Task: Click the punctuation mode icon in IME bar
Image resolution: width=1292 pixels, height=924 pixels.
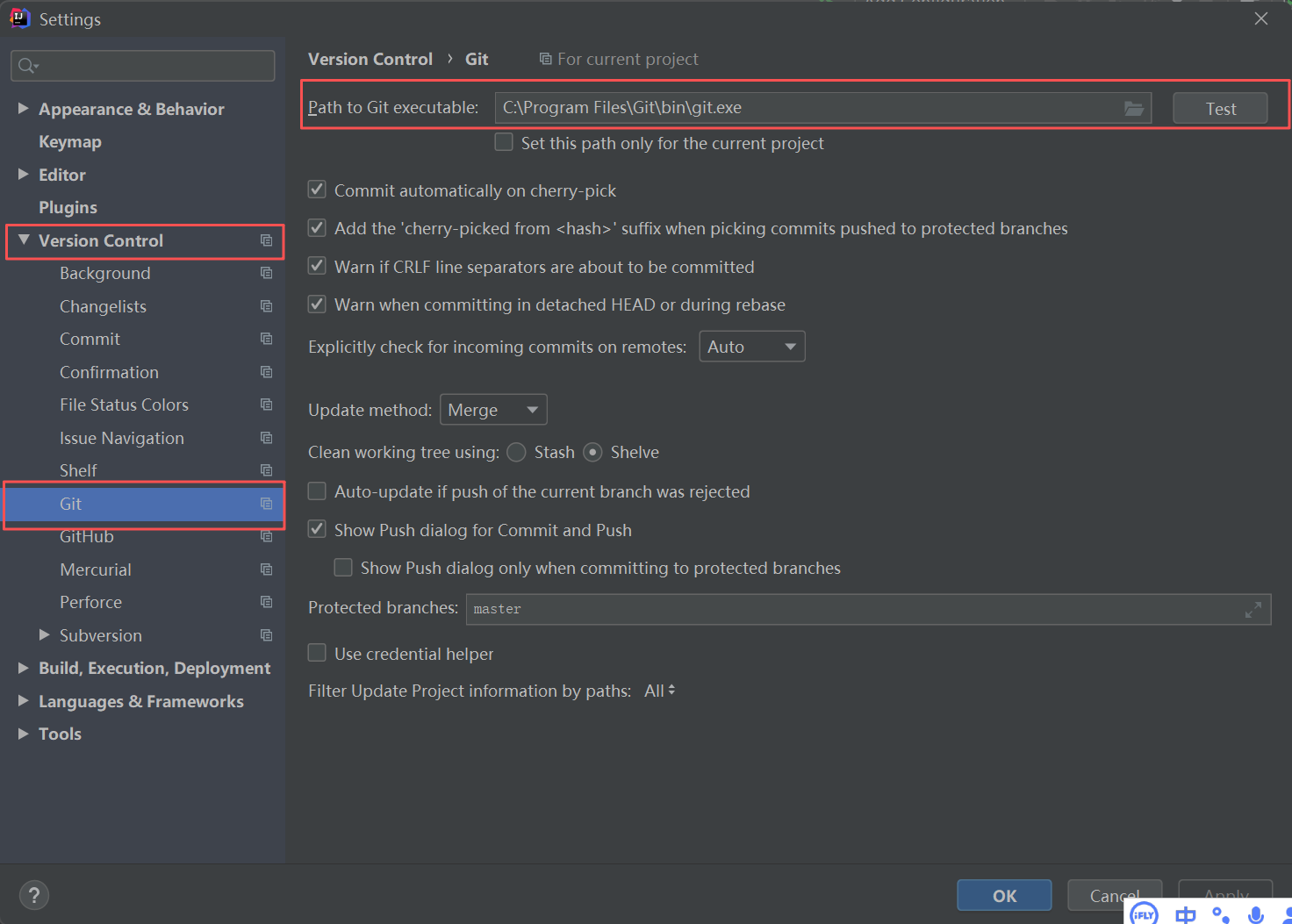Action: point(1221,915)
